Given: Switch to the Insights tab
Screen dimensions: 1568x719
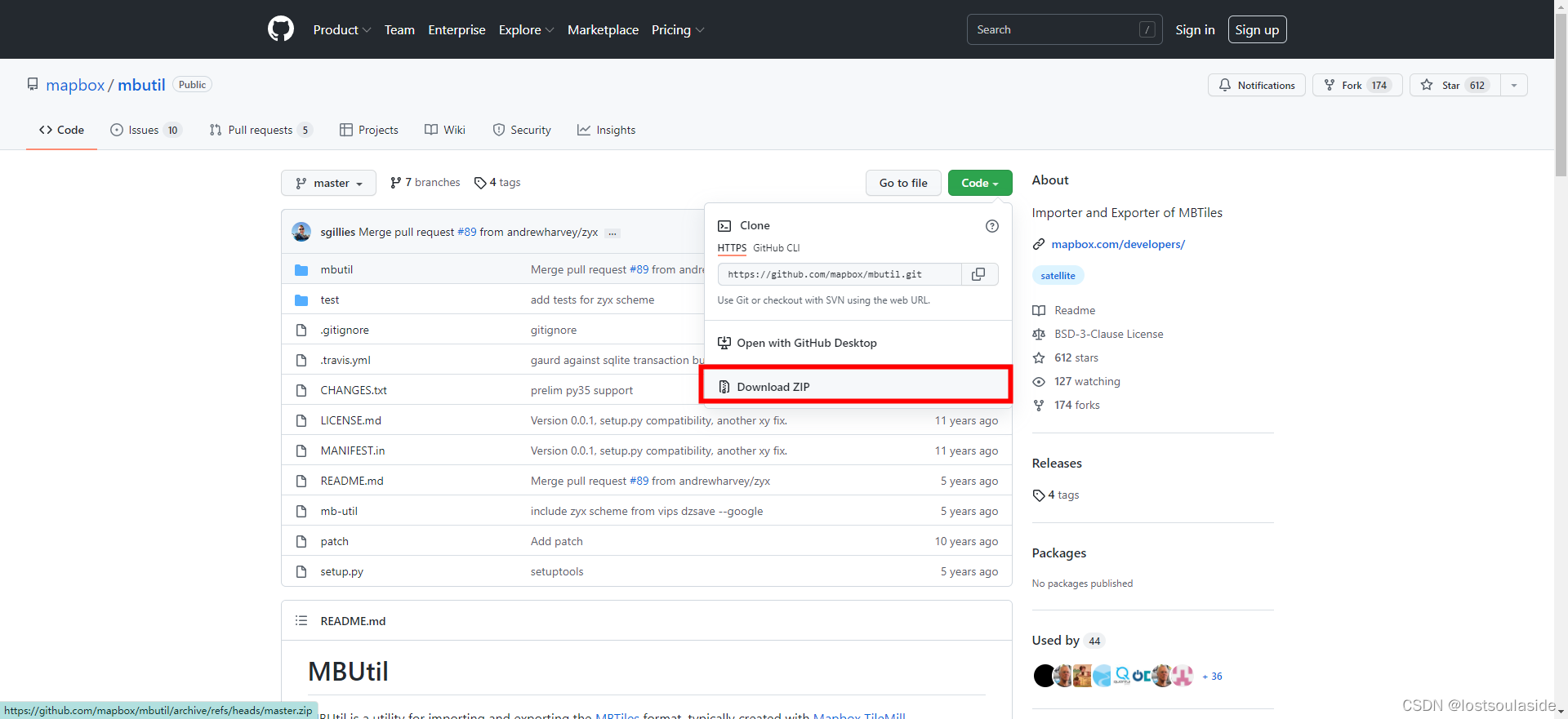Looking at the screenshot, I should [x=606, y=130].
